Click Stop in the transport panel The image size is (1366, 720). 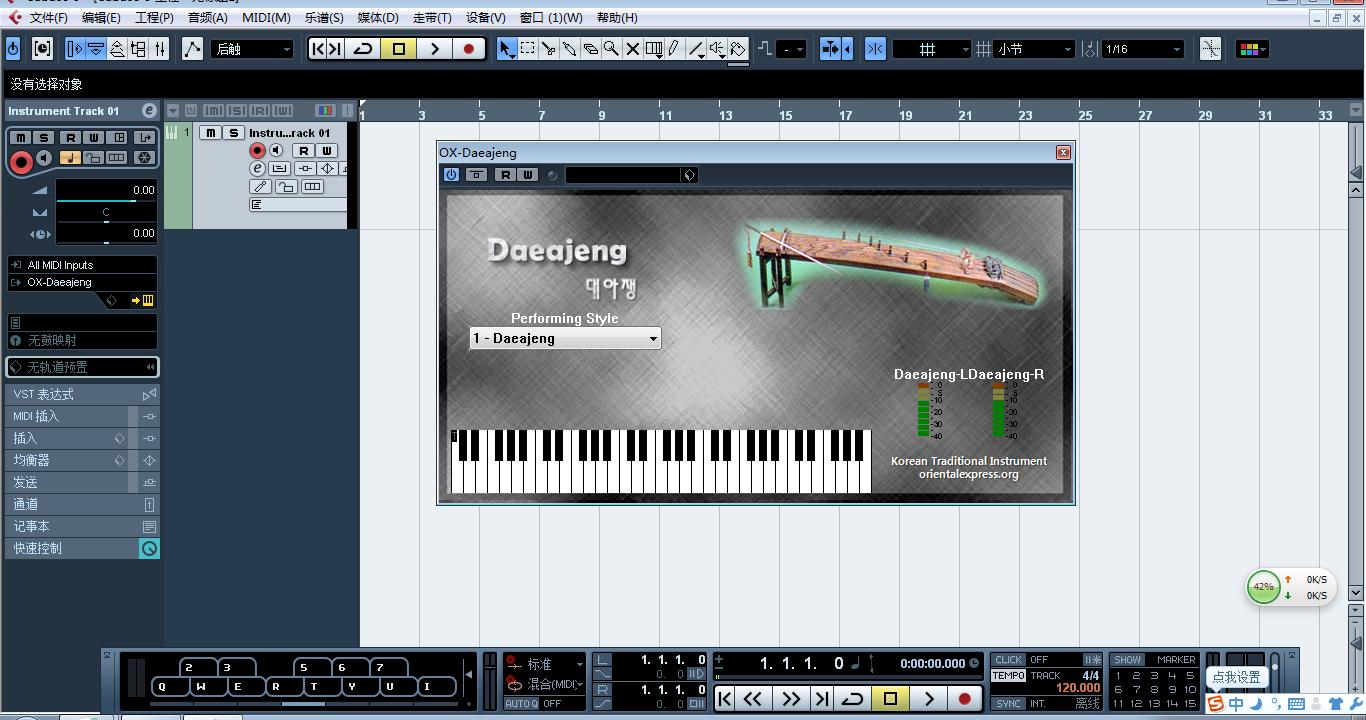[890, 699]
